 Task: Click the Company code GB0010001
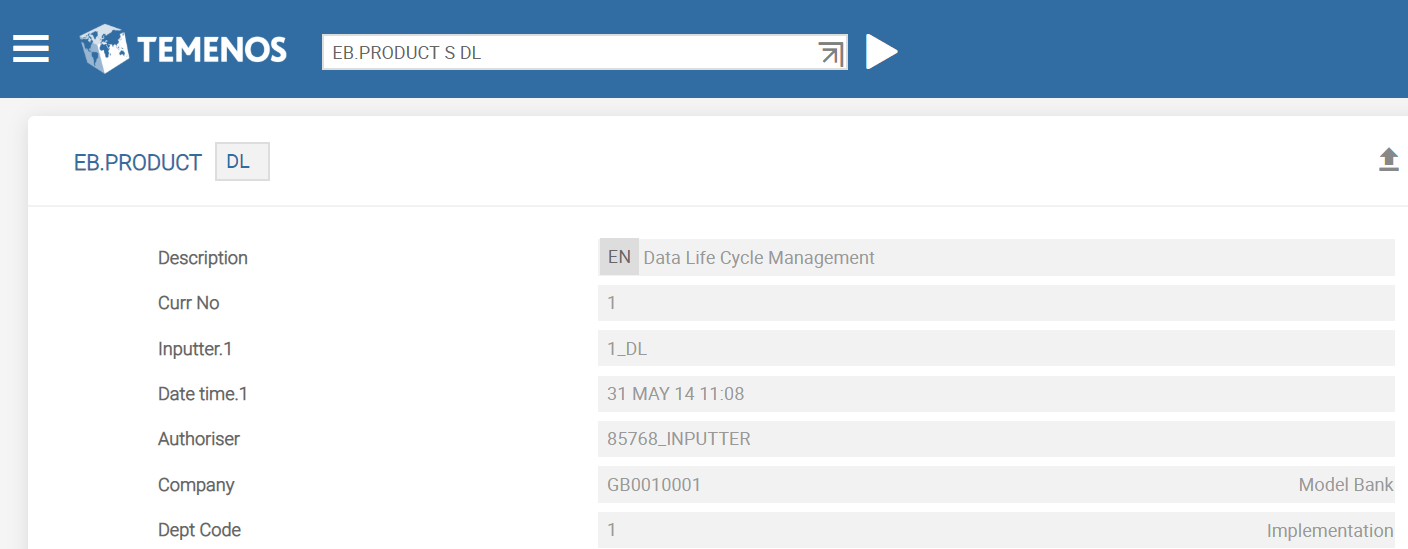[654, 485]
